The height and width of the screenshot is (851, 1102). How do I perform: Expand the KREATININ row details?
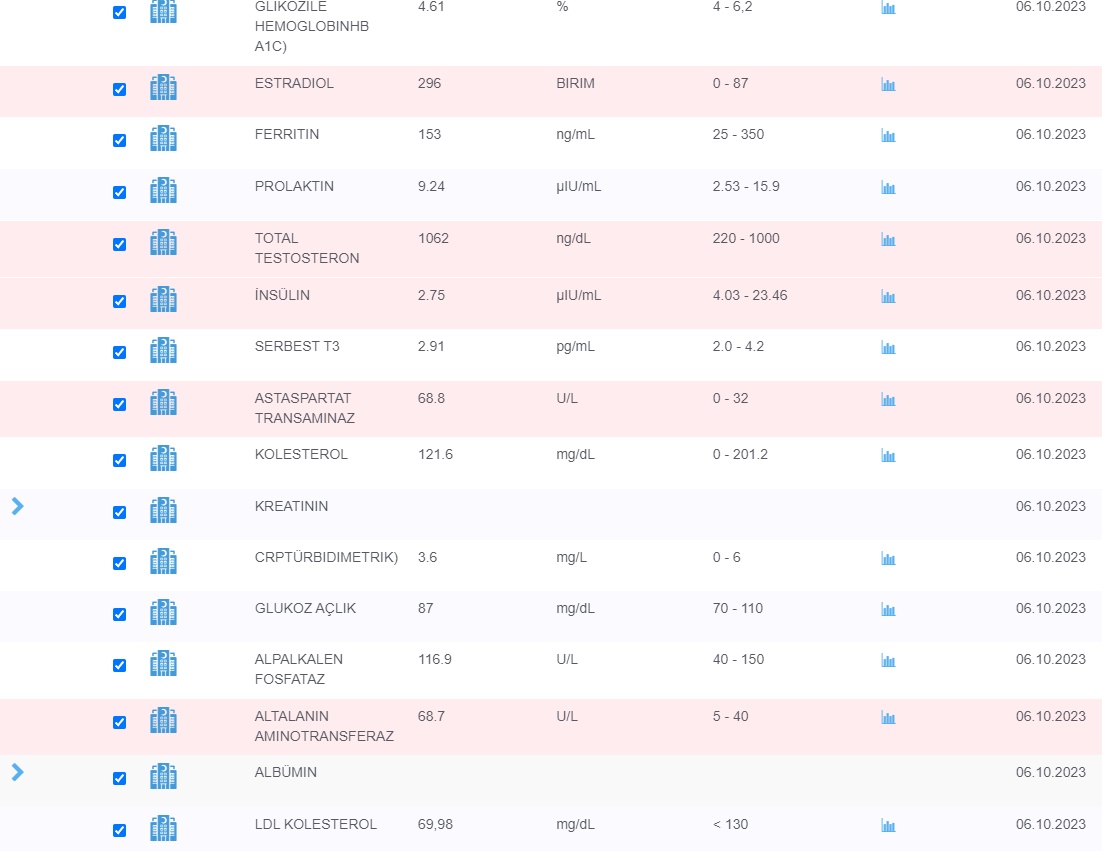[x=17, y=506]
